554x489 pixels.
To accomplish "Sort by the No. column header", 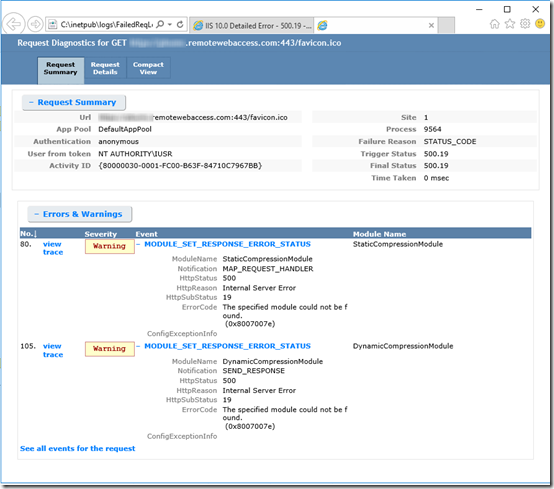I will coord(29,234).
